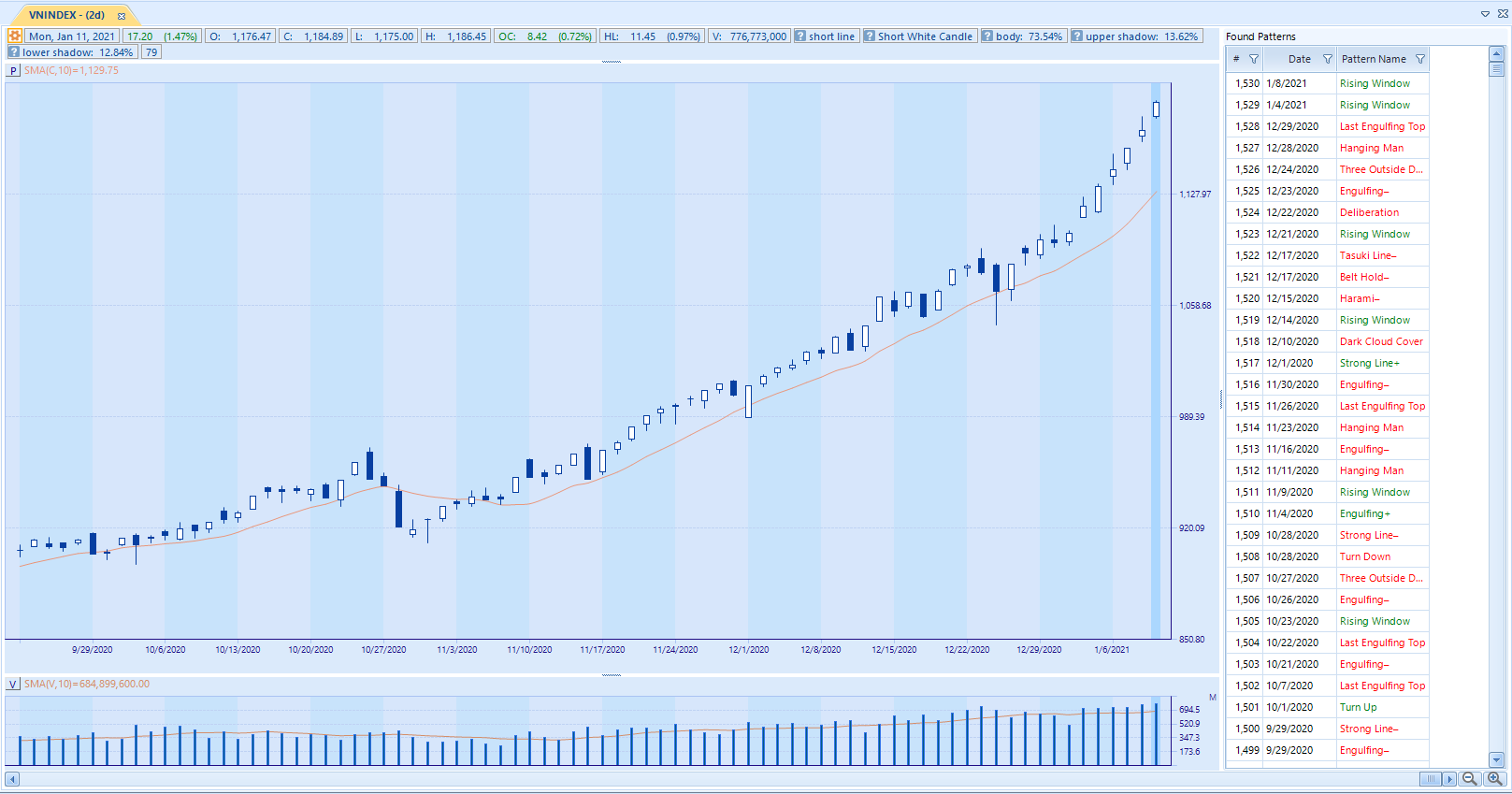Open filter for the Pattern Name column

tap(1420, 59)
